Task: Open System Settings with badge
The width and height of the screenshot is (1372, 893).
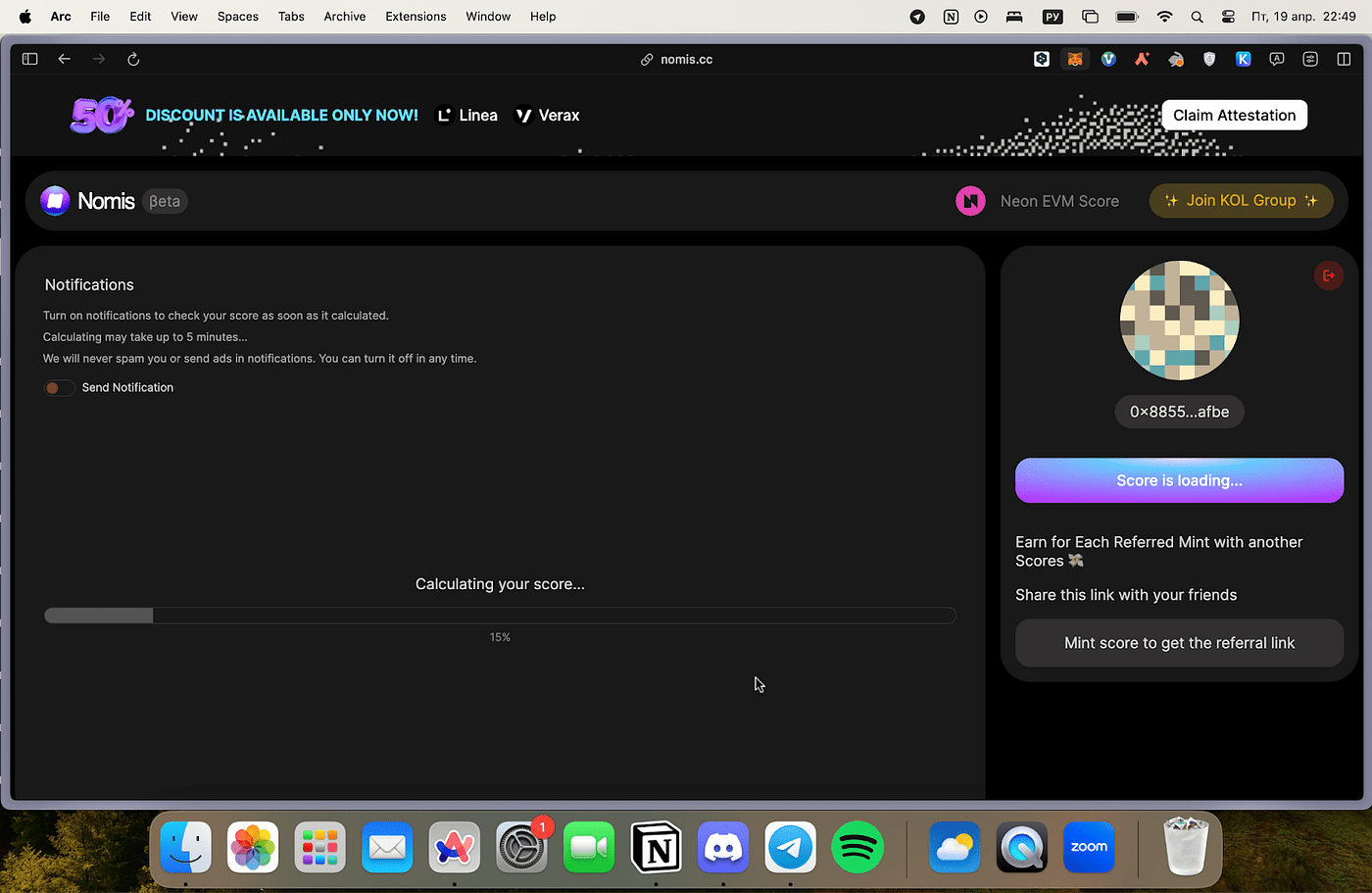Action: tap(521, 847)
